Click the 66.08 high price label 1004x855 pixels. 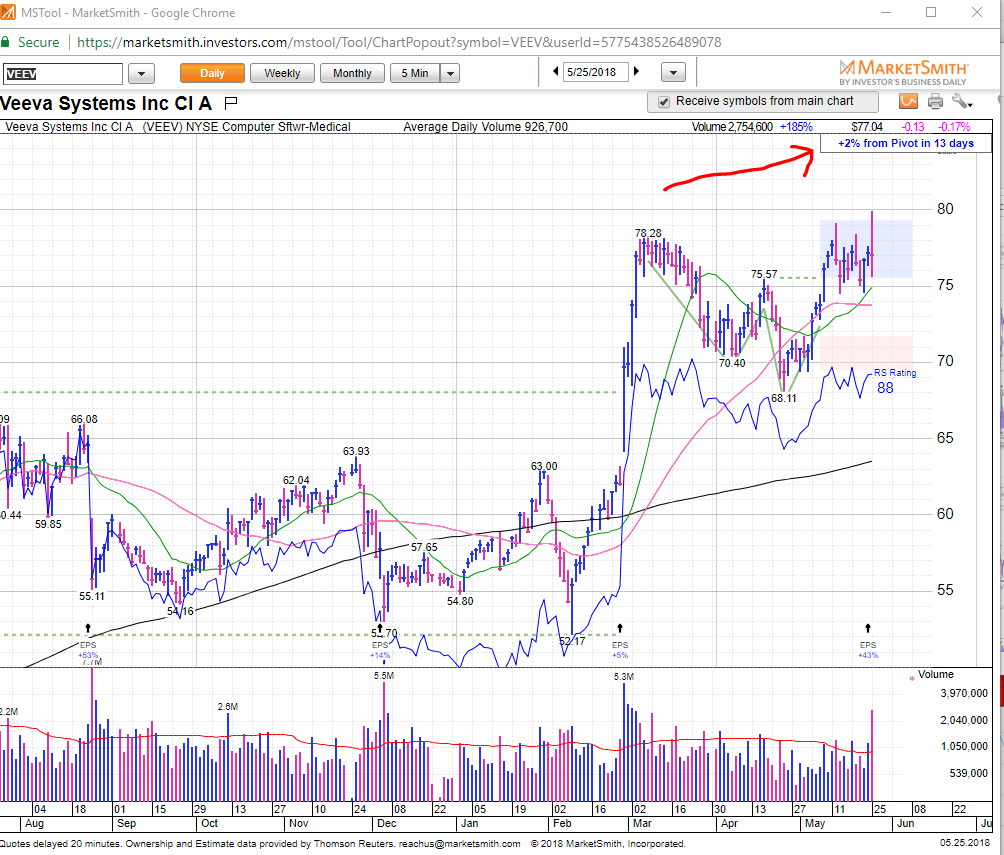(x=84, y=419)
